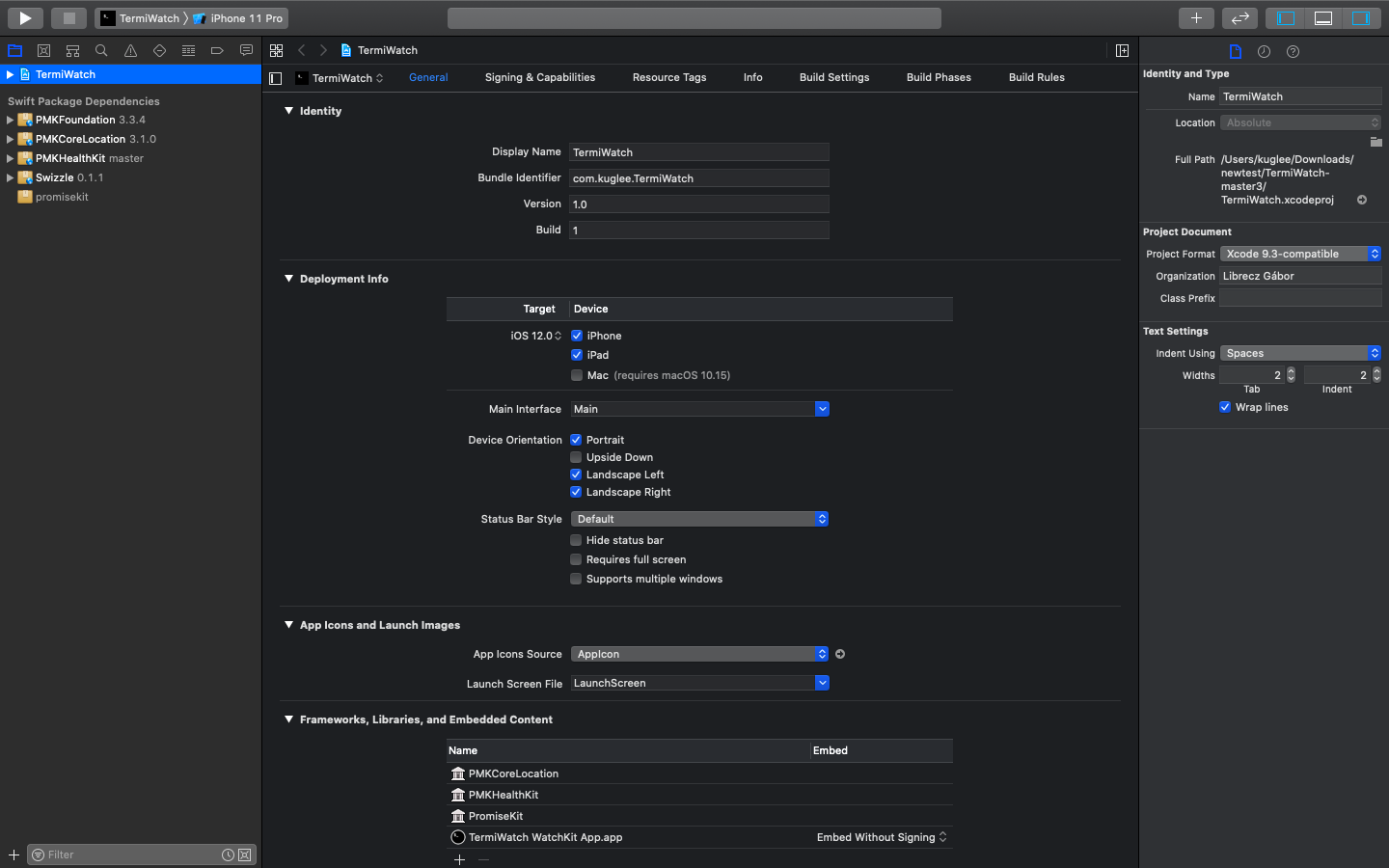
Task: Open the Issue navigator warning icon
Action: [130, 50]
